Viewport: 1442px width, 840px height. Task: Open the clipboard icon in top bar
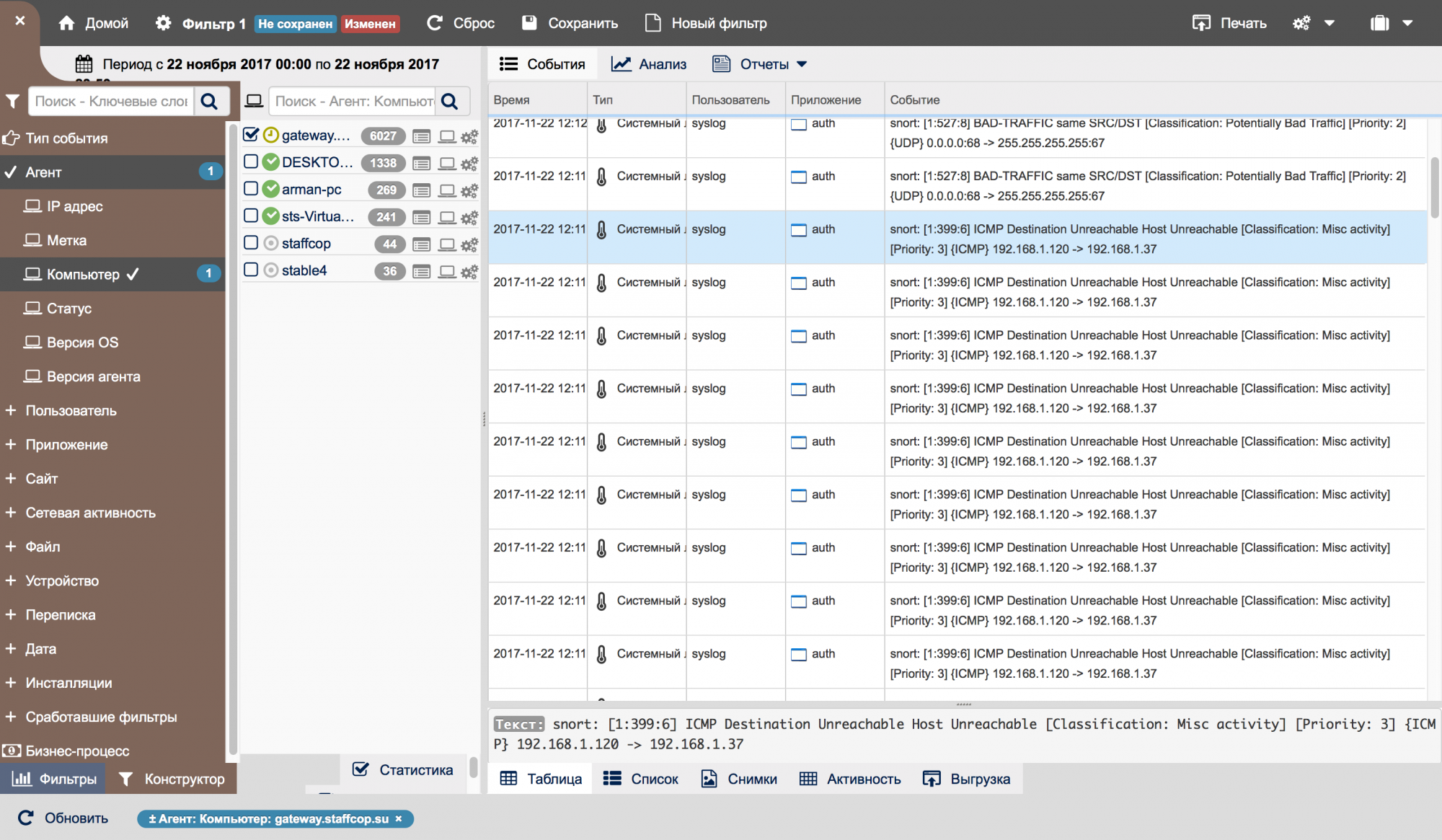[1379, 23]
